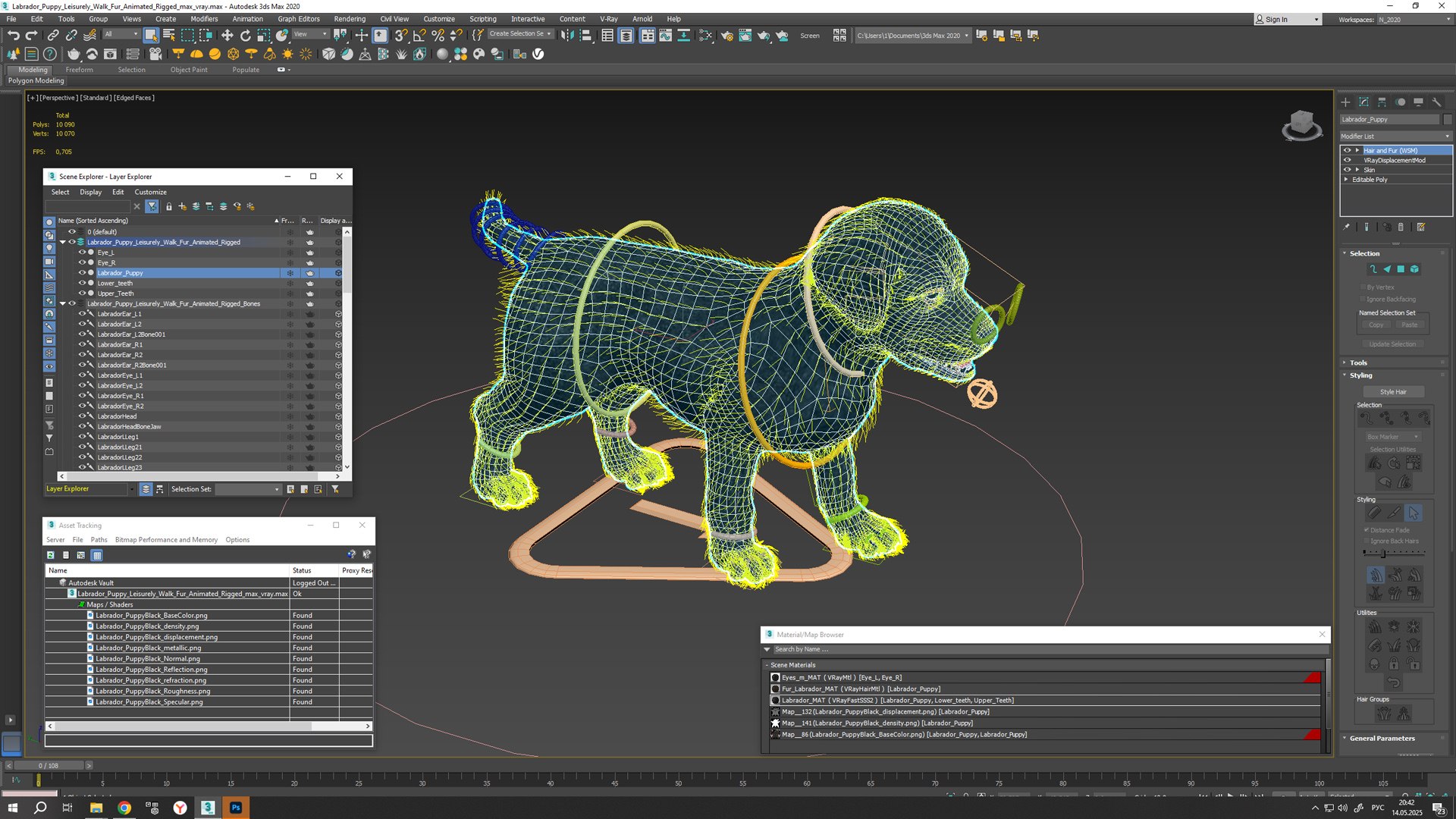The width and height of the screenshot is (1456, 819).
Task: Toggle visibility of 0 (default) layer
Action: 72,232
